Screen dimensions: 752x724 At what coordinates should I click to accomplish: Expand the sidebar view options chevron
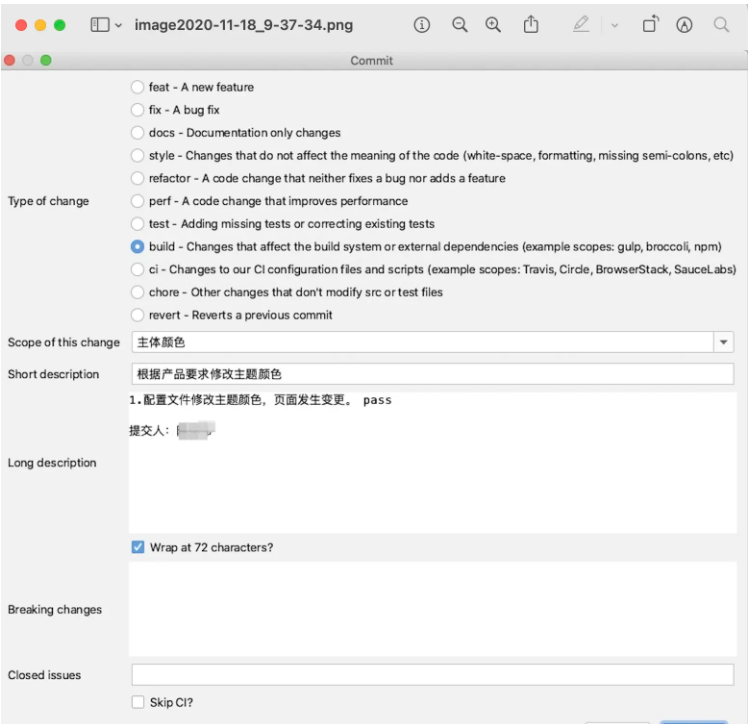click(118, 25)
